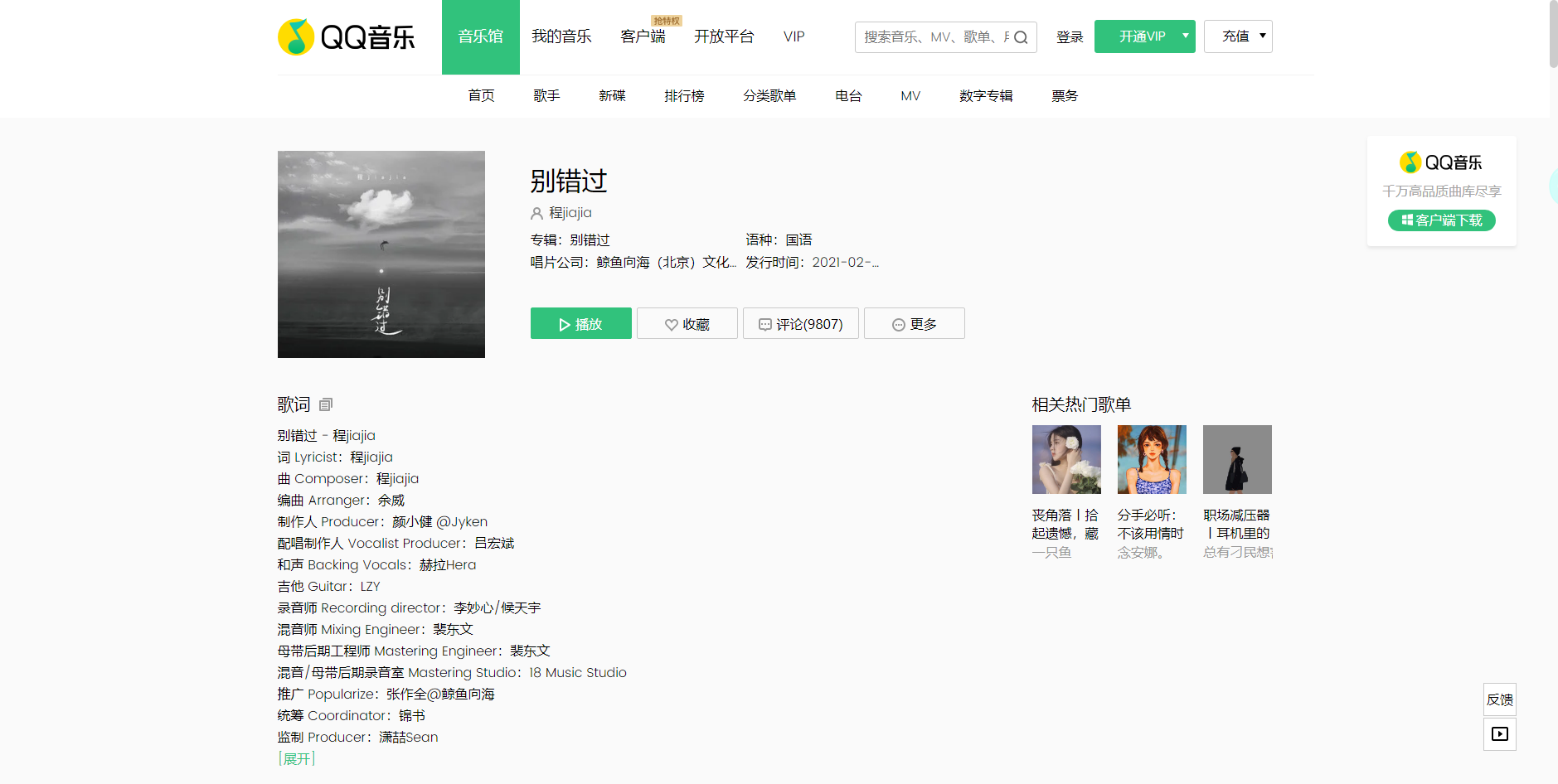1558x784 pixels.
Task: Switch to 我的音乐 tab
Action: pos(561,36)
